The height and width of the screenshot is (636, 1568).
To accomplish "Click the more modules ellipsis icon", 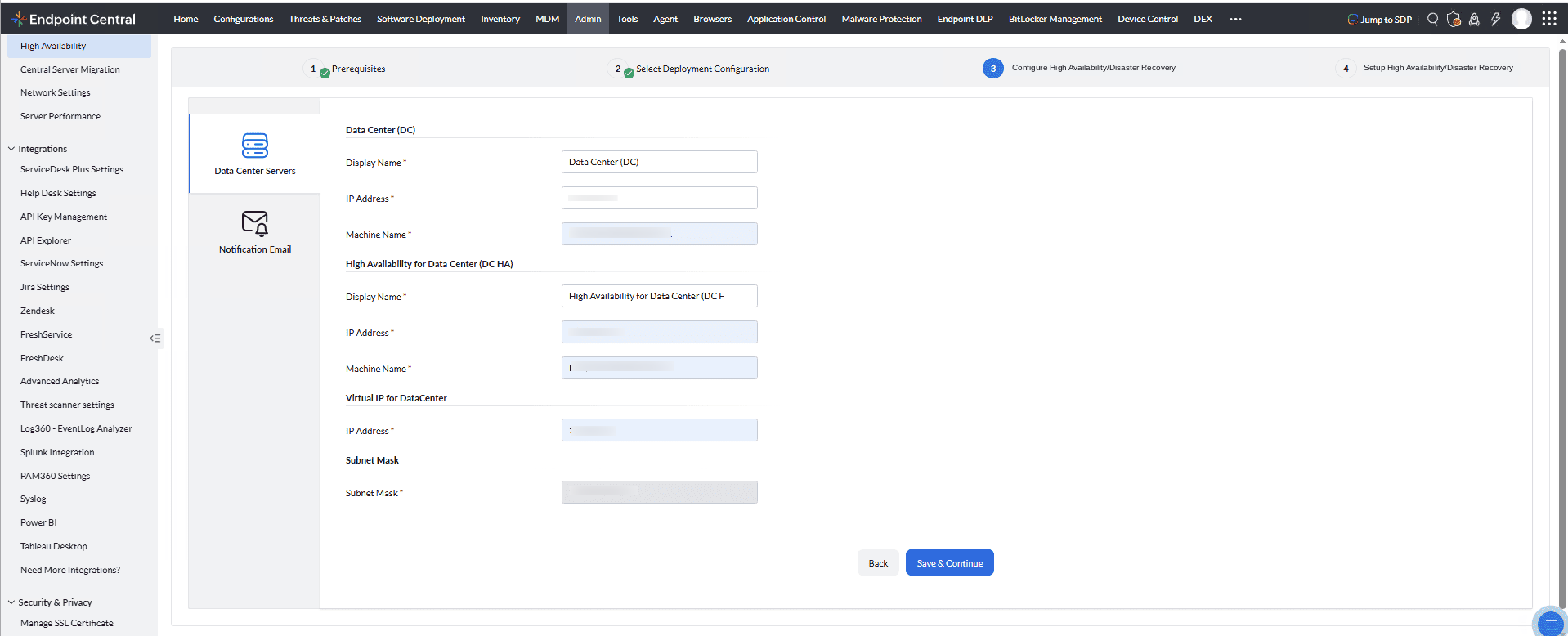I will tap(1235, 19).
